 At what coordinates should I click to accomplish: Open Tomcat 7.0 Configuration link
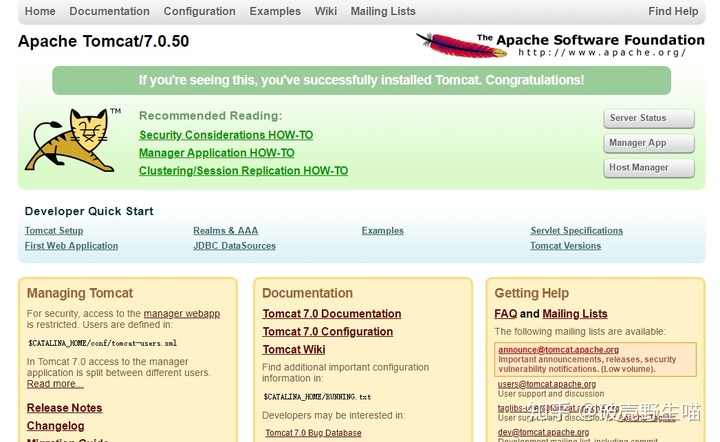(327, 331)
